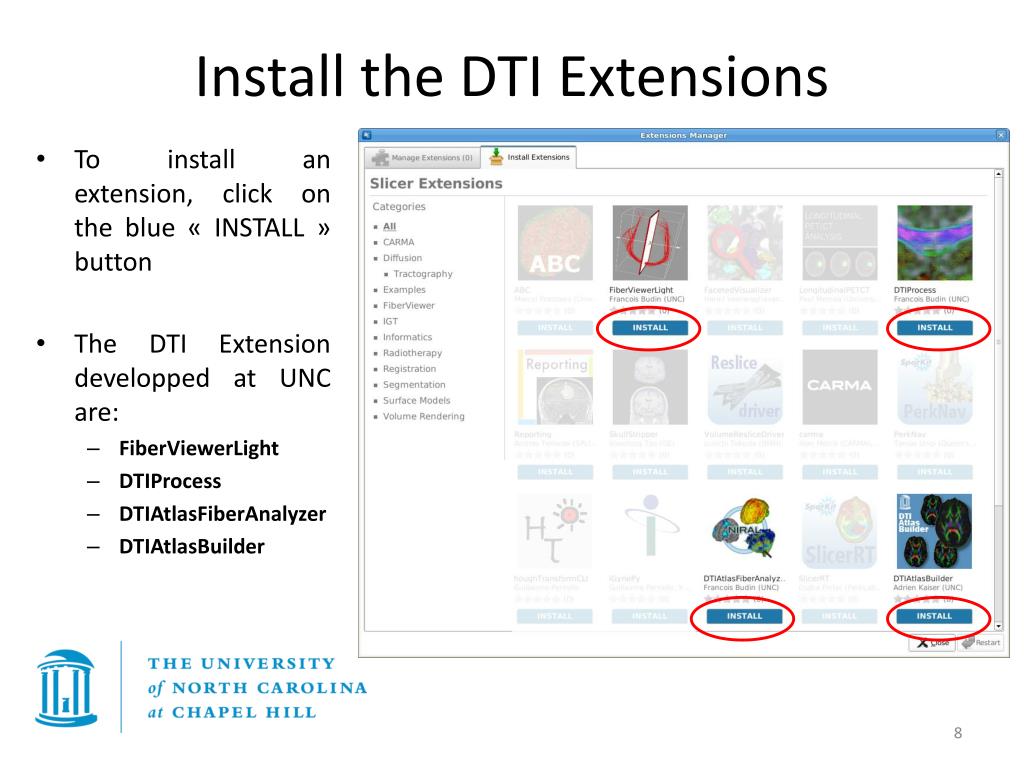The width and height of the screenshot is (1024, 768).
Task: Select the FiberViewer category
Action: [409, 306]
